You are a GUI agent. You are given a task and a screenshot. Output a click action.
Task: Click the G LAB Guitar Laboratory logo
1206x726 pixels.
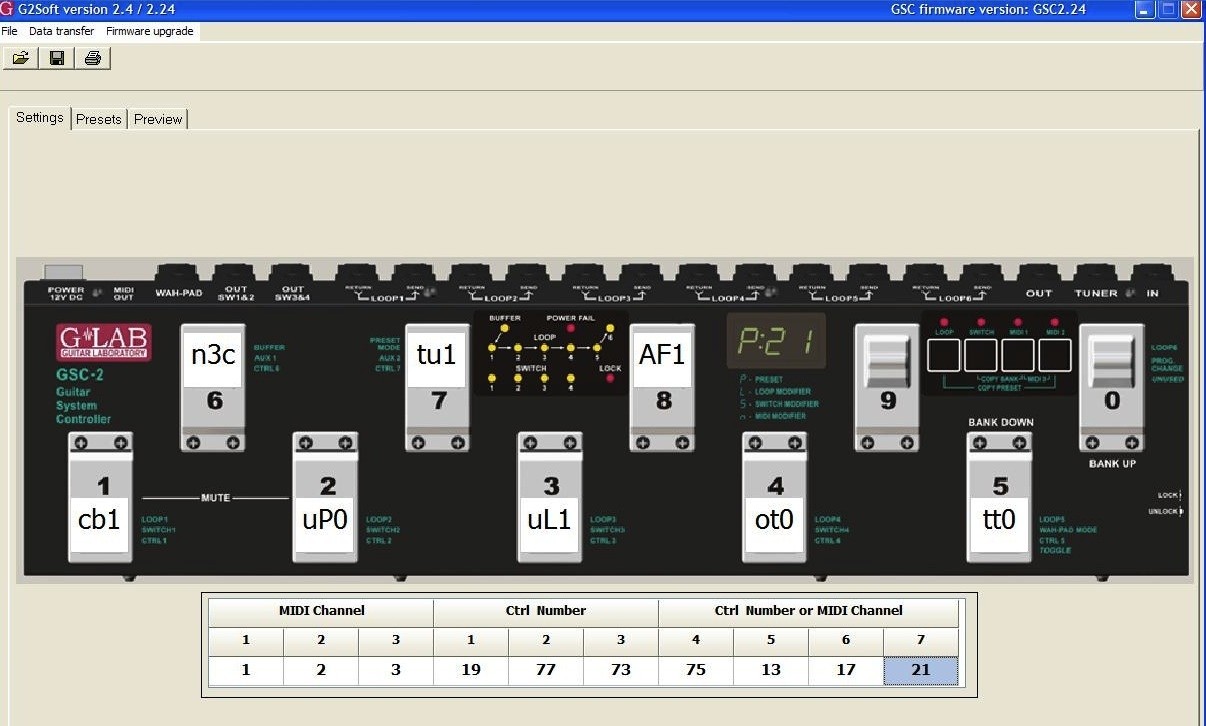pos(104,342)
